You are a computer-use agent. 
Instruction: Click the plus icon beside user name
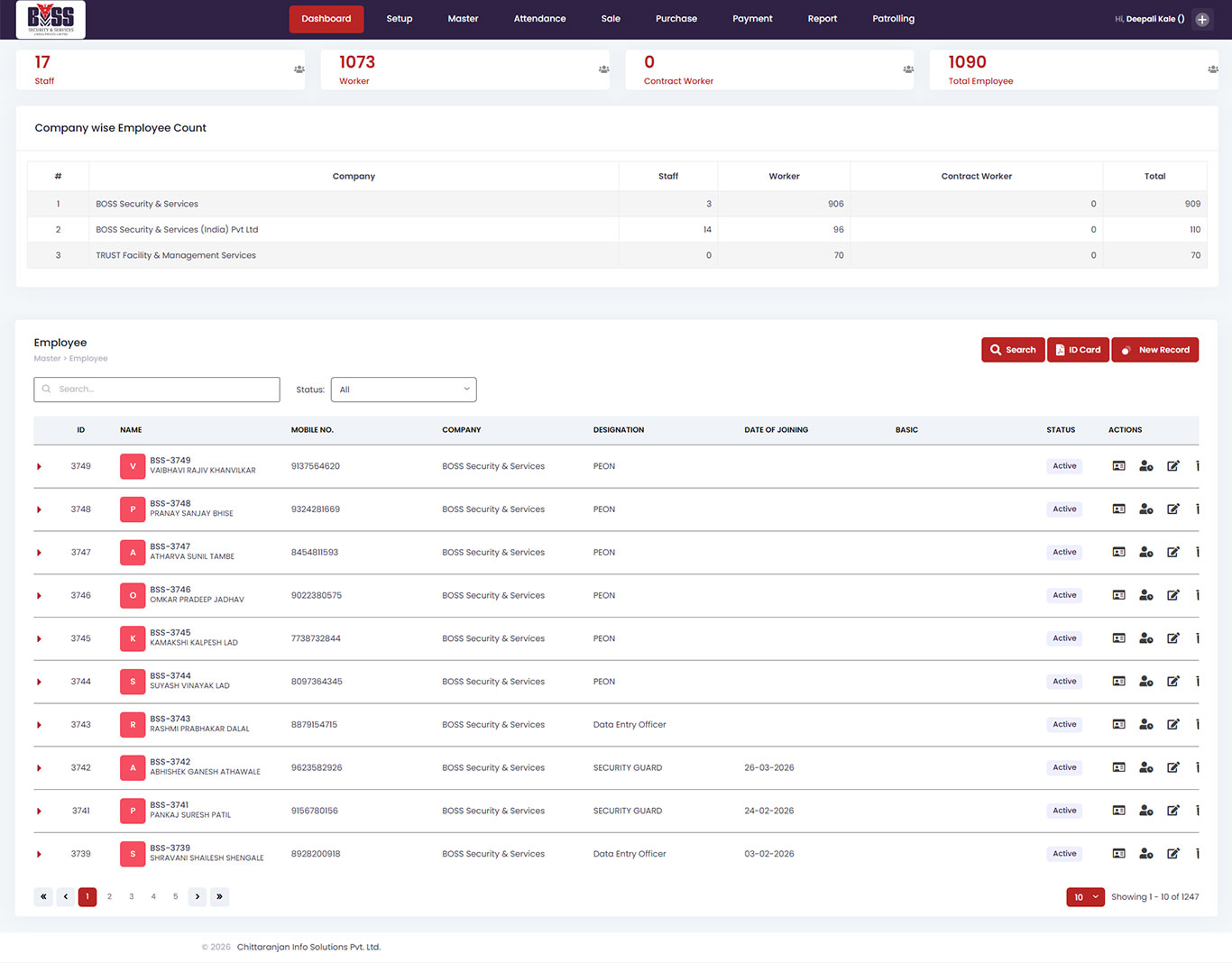pyautogui.click(x=1202, y=19)
